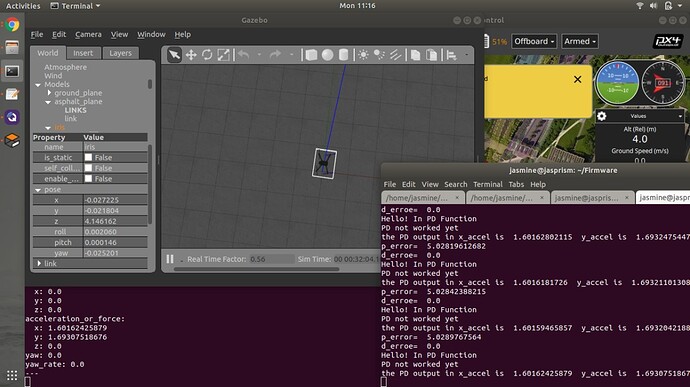Toggle the self_coll... checkbox

88,168
